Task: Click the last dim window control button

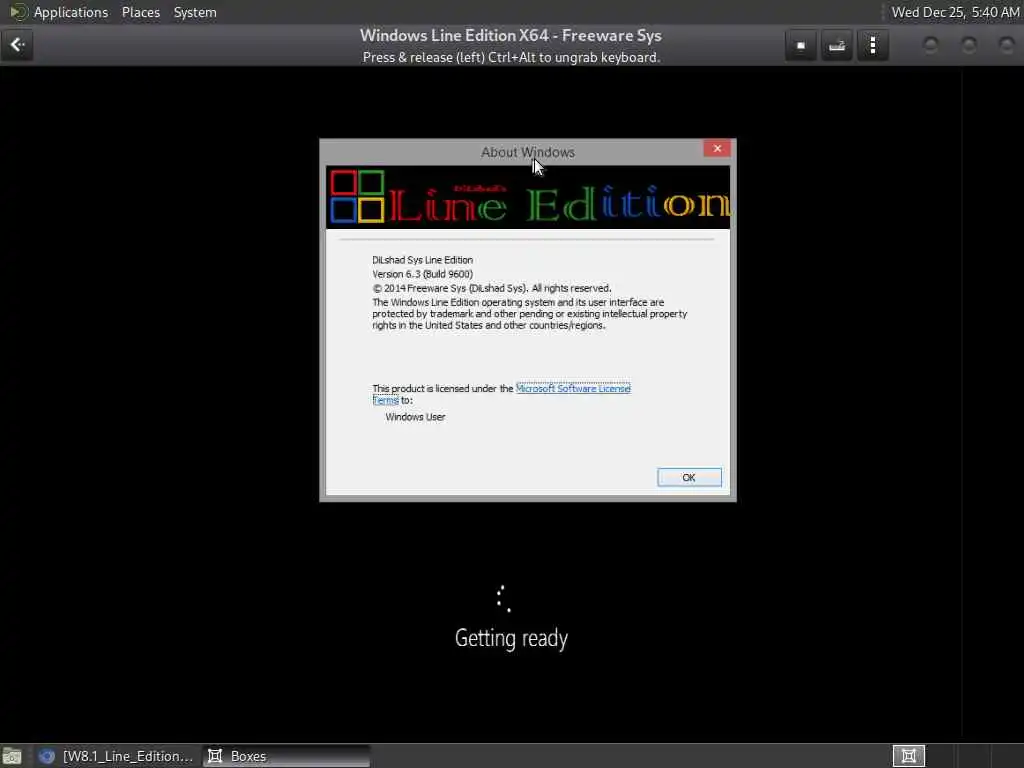Action: pyautogui.click(x=1006, y=45)
